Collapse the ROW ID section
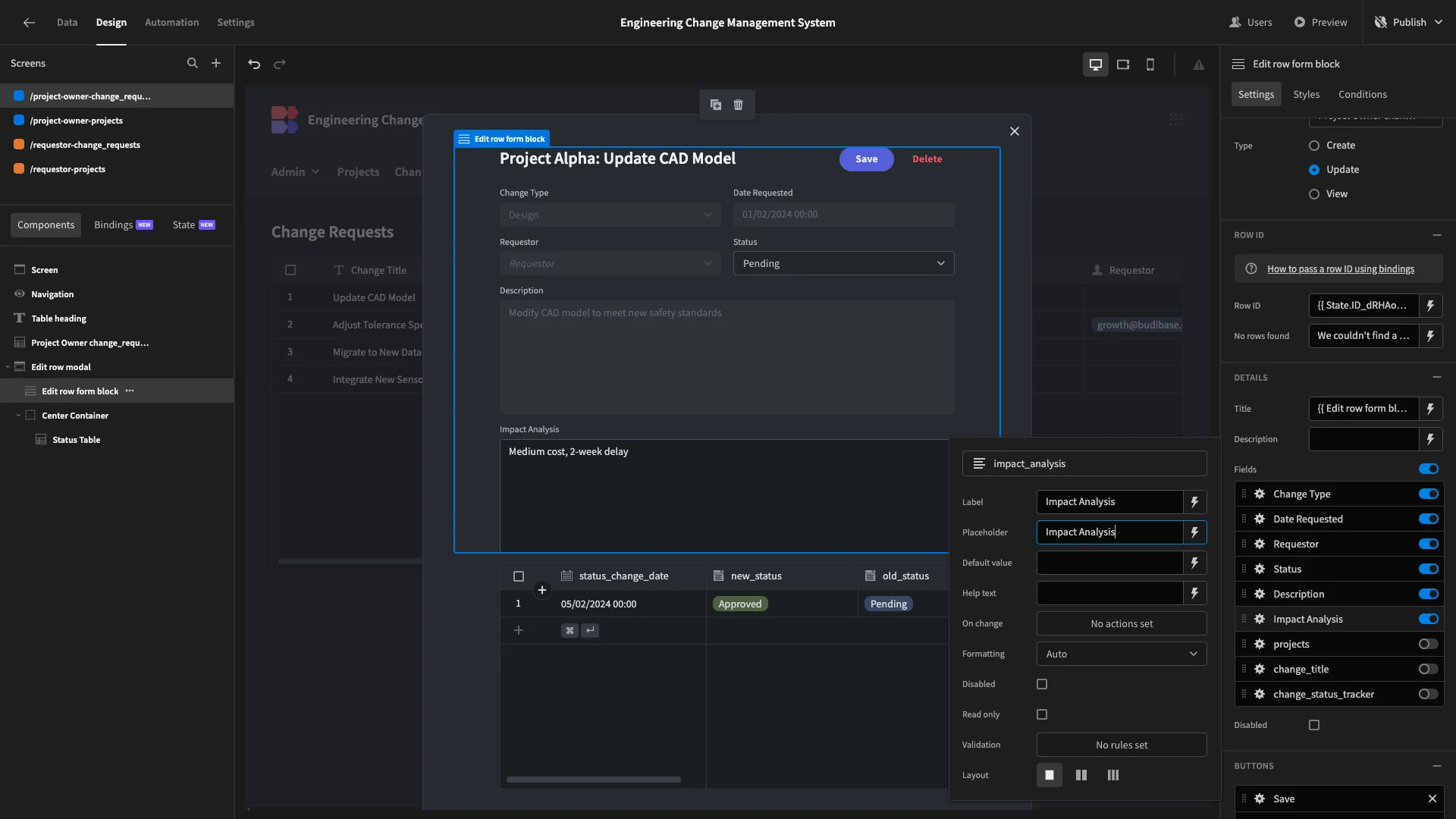This screenshot has width=1456, height=819. tap(1437, 235)
